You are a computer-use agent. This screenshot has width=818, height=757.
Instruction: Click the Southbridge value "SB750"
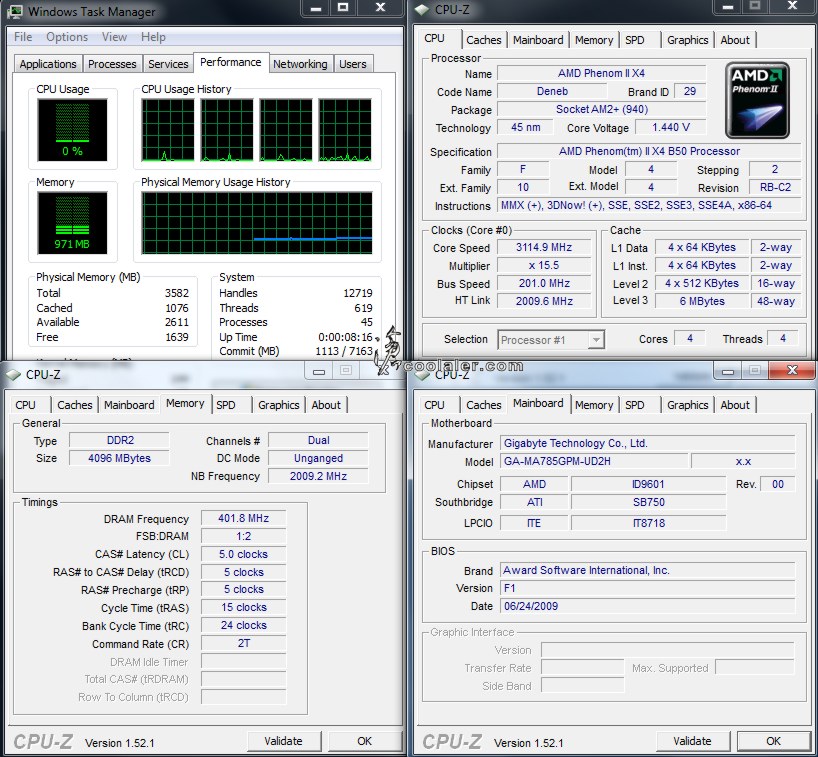coord(648,502)
